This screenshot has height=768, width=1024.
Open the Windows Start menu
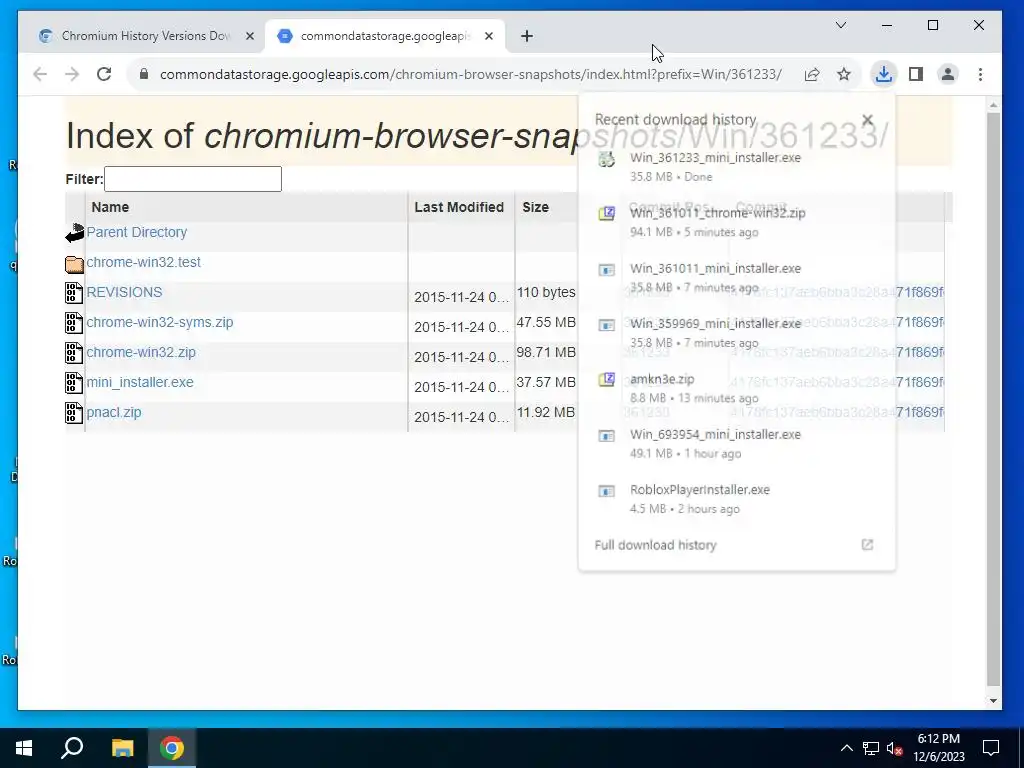24,748
